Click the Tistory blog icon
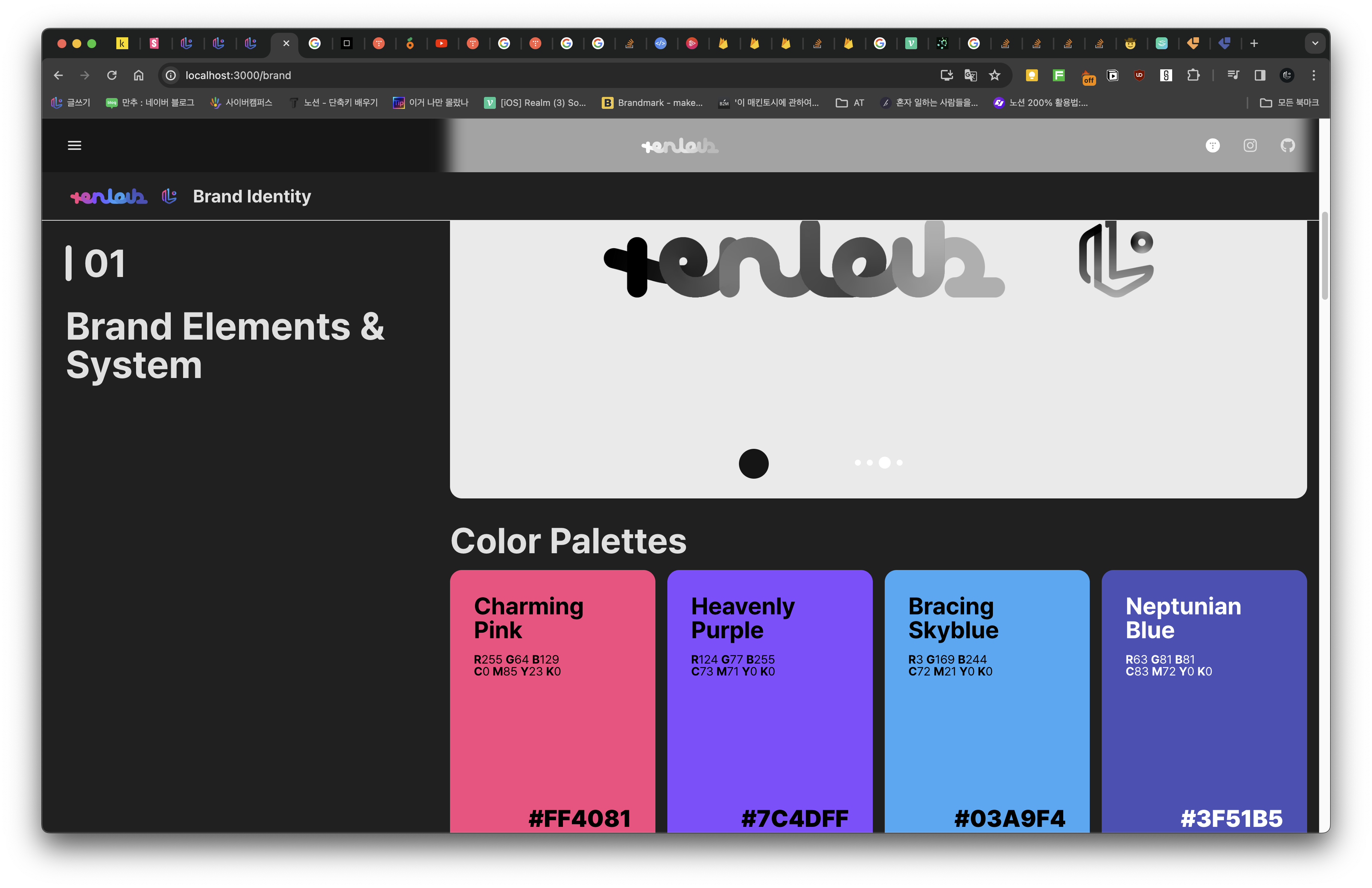This screenshot has width=1372, height=888. coord(1212,145)
